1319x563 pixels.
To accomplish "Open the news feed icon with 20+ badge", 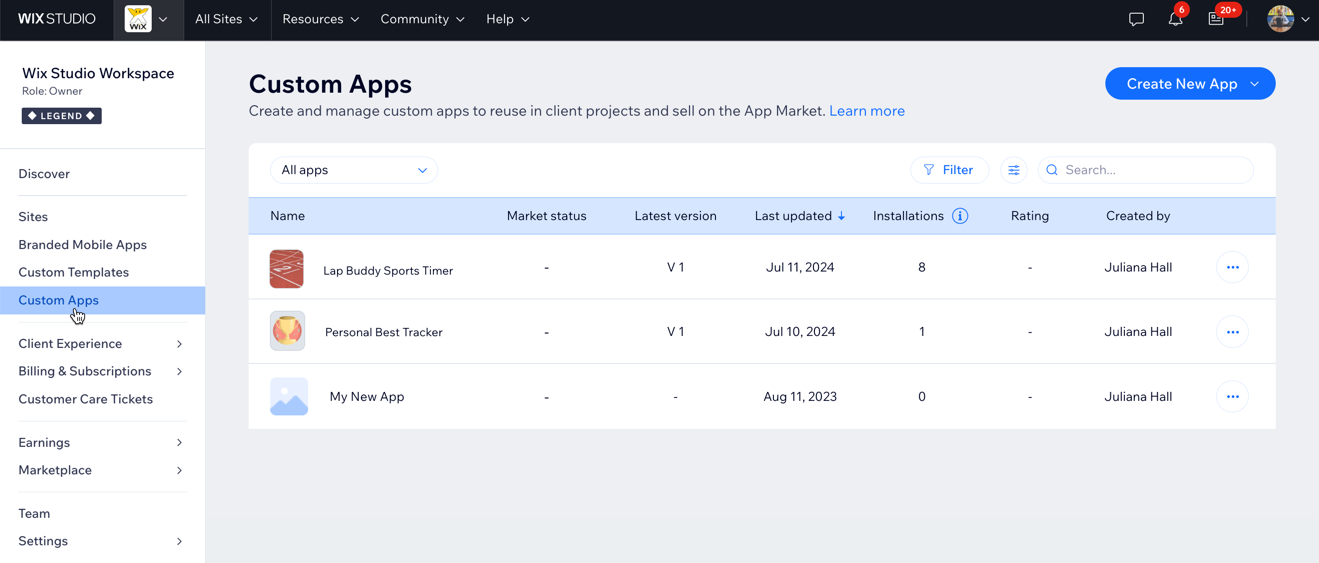I will 1216,19.
